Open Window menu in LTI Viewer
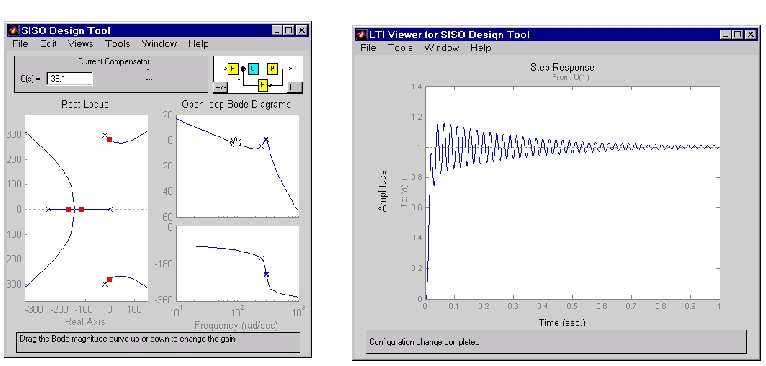The height and width of the screenshot is (366, 766). pyautogui.click(x=442, y=48)
